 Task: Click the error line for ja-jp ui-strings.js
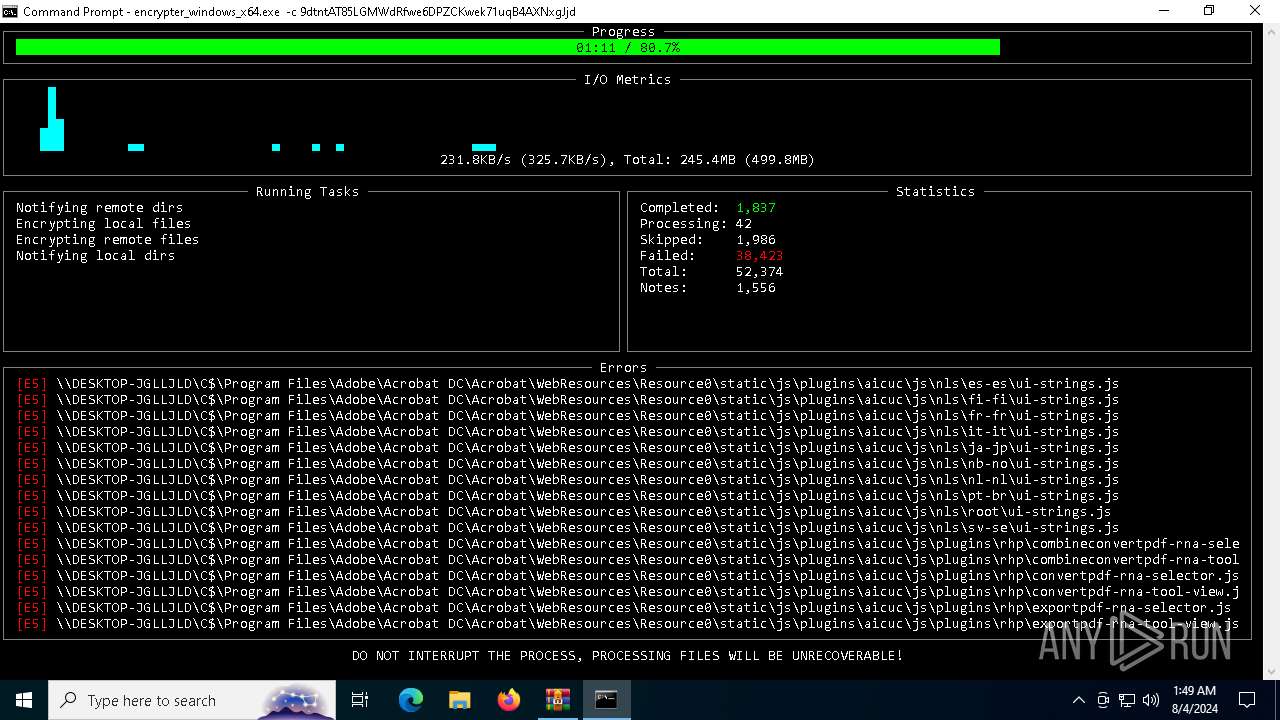(568, 447)
